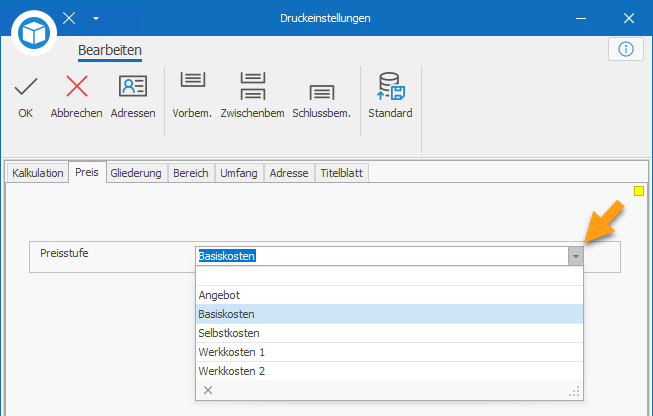This screenshot has width=653, height=416.
Task: Switch to the Kalkulation tab
Action: coord(37,173)
